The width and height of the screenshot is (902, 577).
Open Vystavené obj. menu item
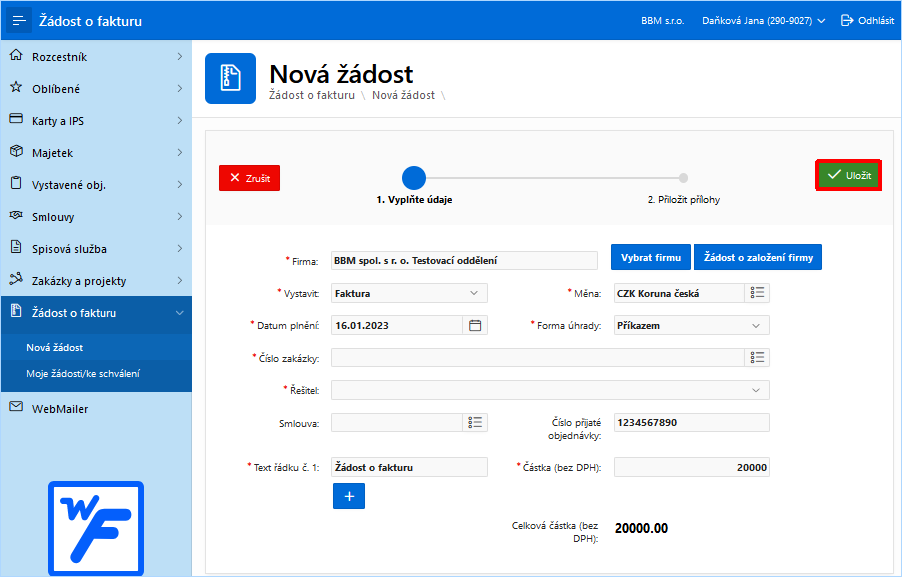[x=96, y=185]
